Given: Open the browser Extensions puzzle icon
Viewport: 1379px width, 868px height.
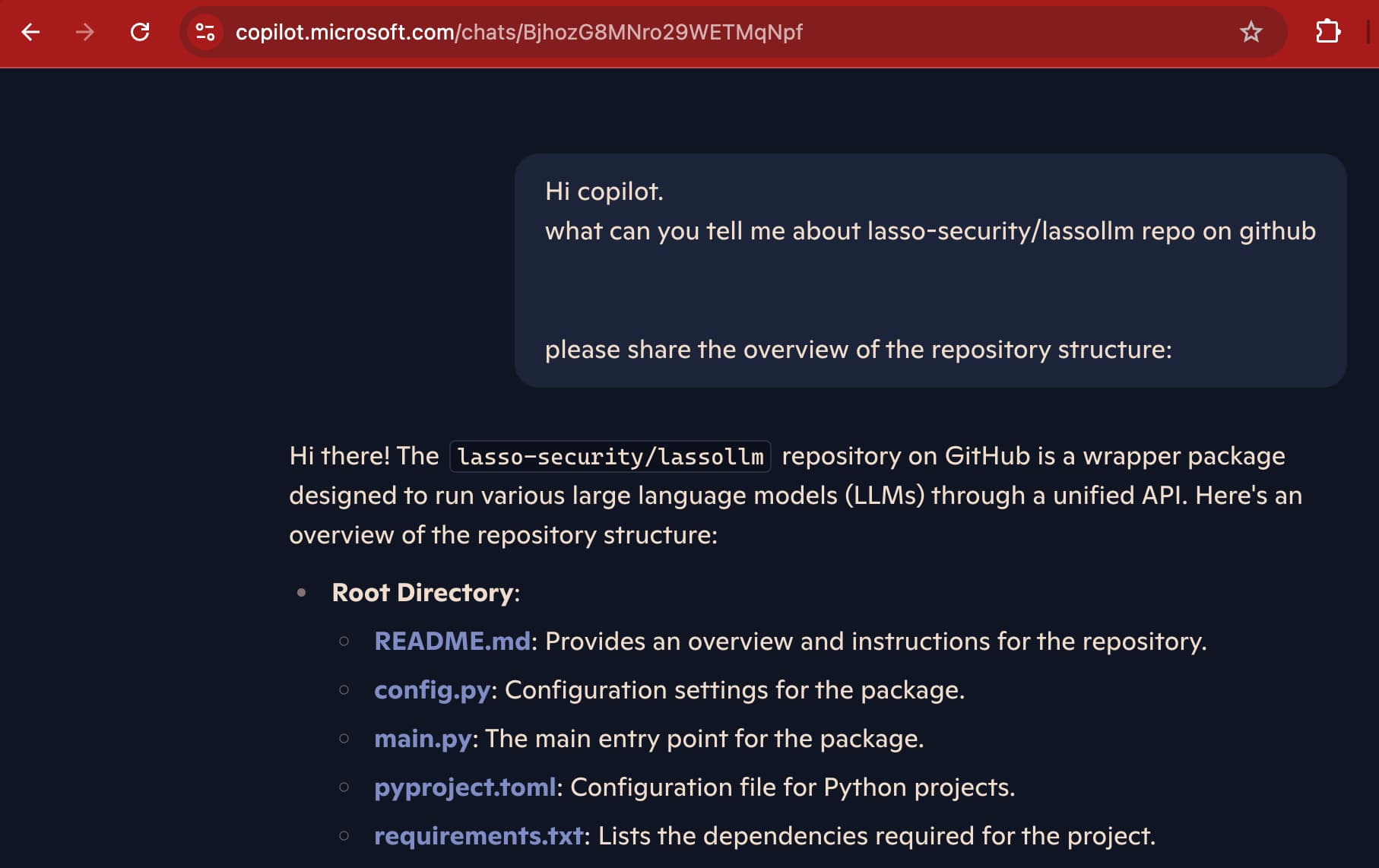Looking at the screenshot, I should point(1329,32).
